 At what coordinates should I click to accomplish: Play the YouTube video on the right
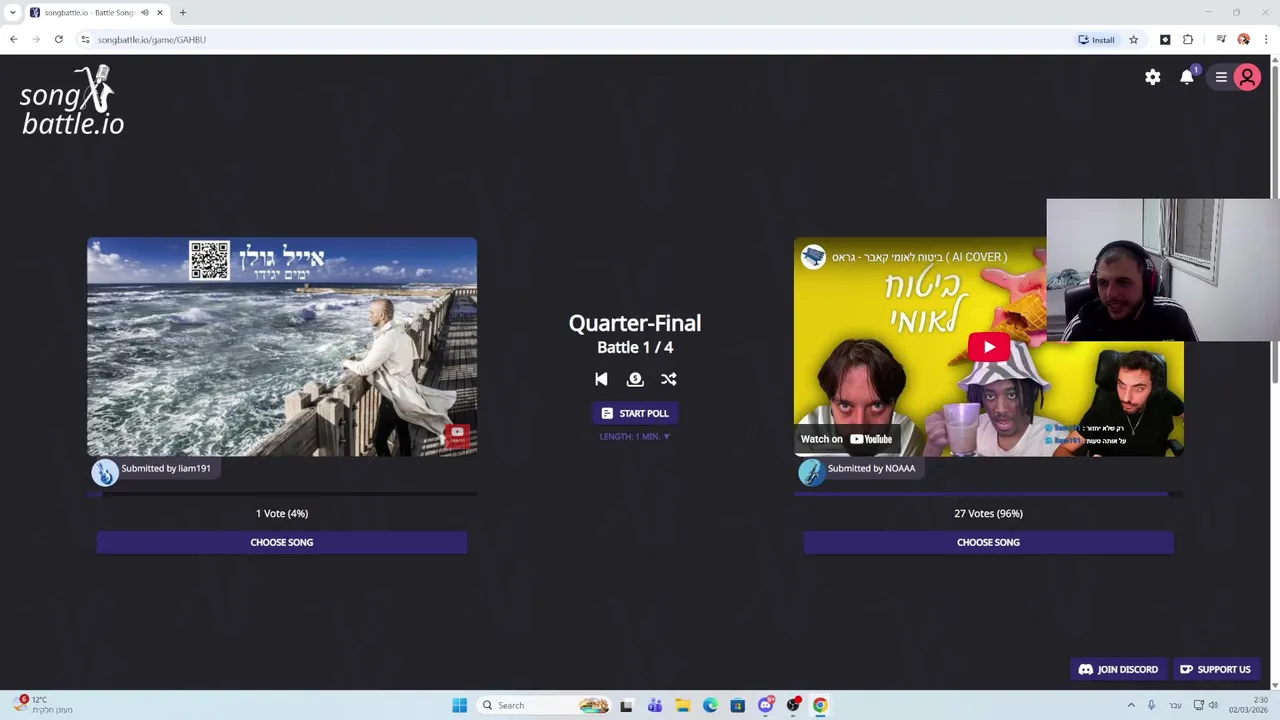[x=989, y=347]
